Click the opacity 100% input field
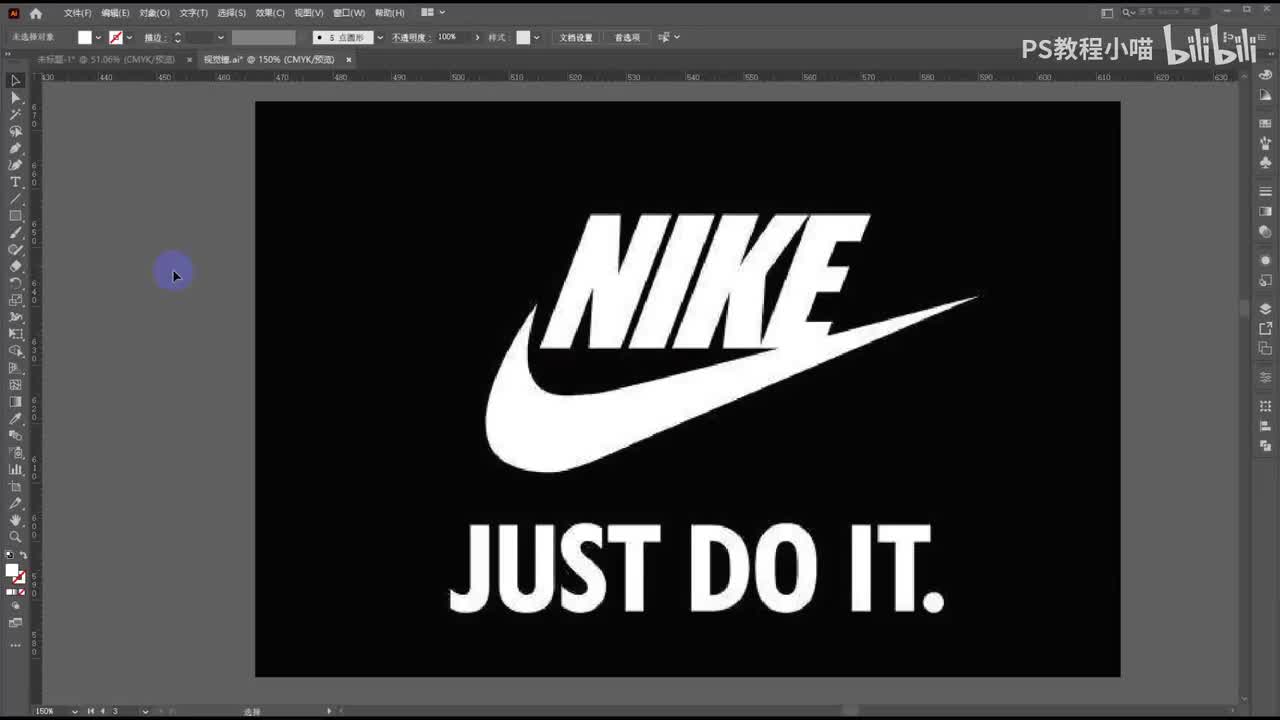The height and width of the screenshot is (720, 1280). tap(452, 37)
